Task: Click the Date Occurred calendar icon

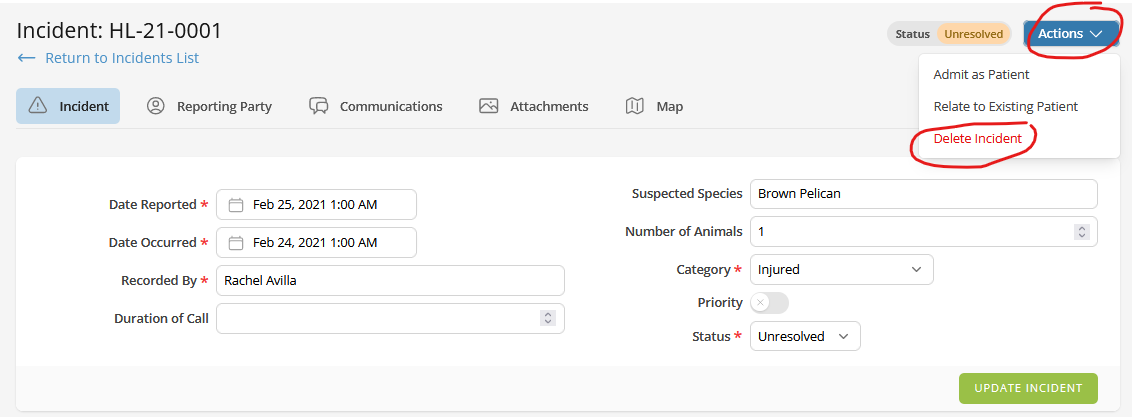Action: (x=236, y=243)
